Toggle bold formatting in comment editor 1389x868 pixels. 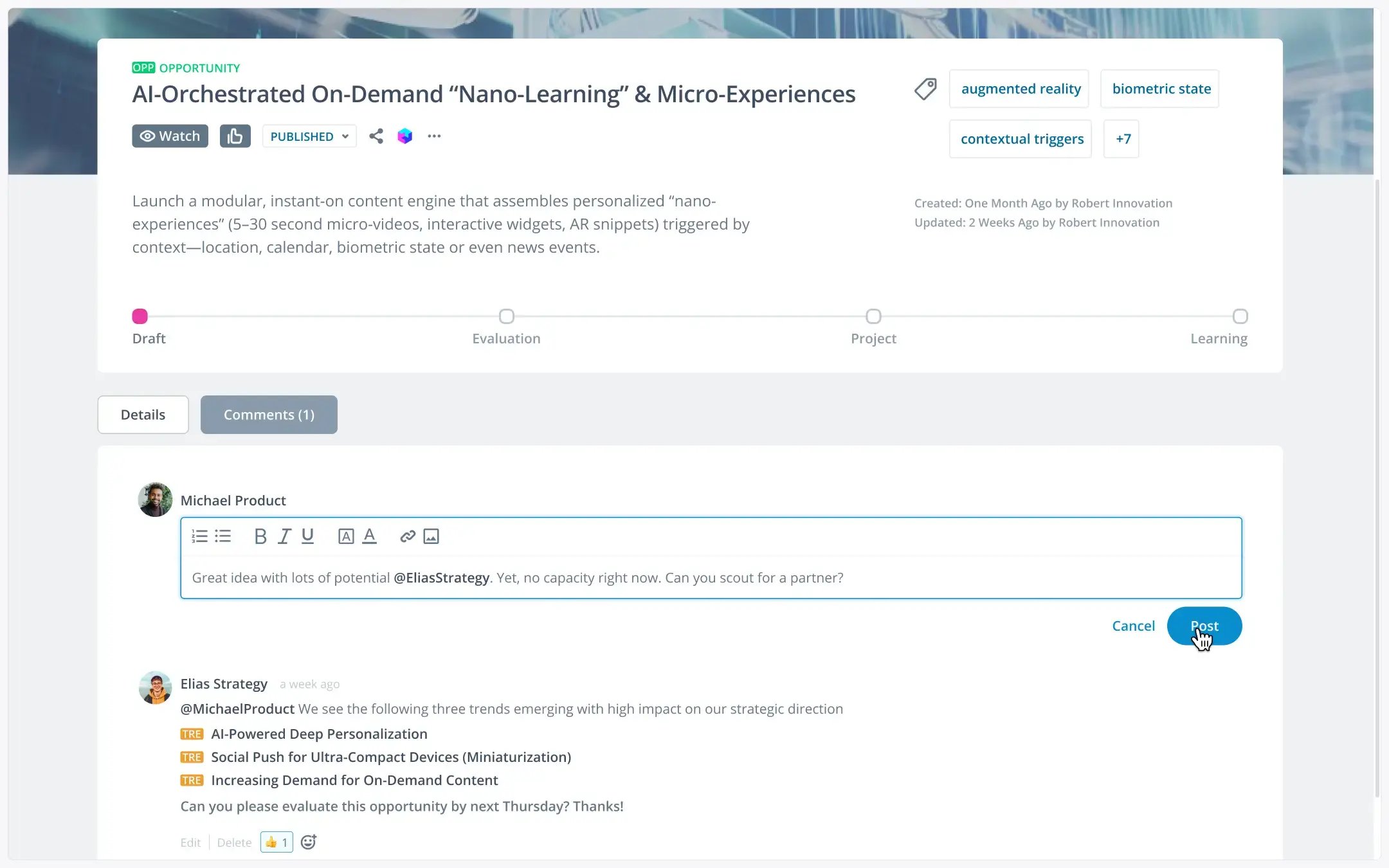point(260,536)
